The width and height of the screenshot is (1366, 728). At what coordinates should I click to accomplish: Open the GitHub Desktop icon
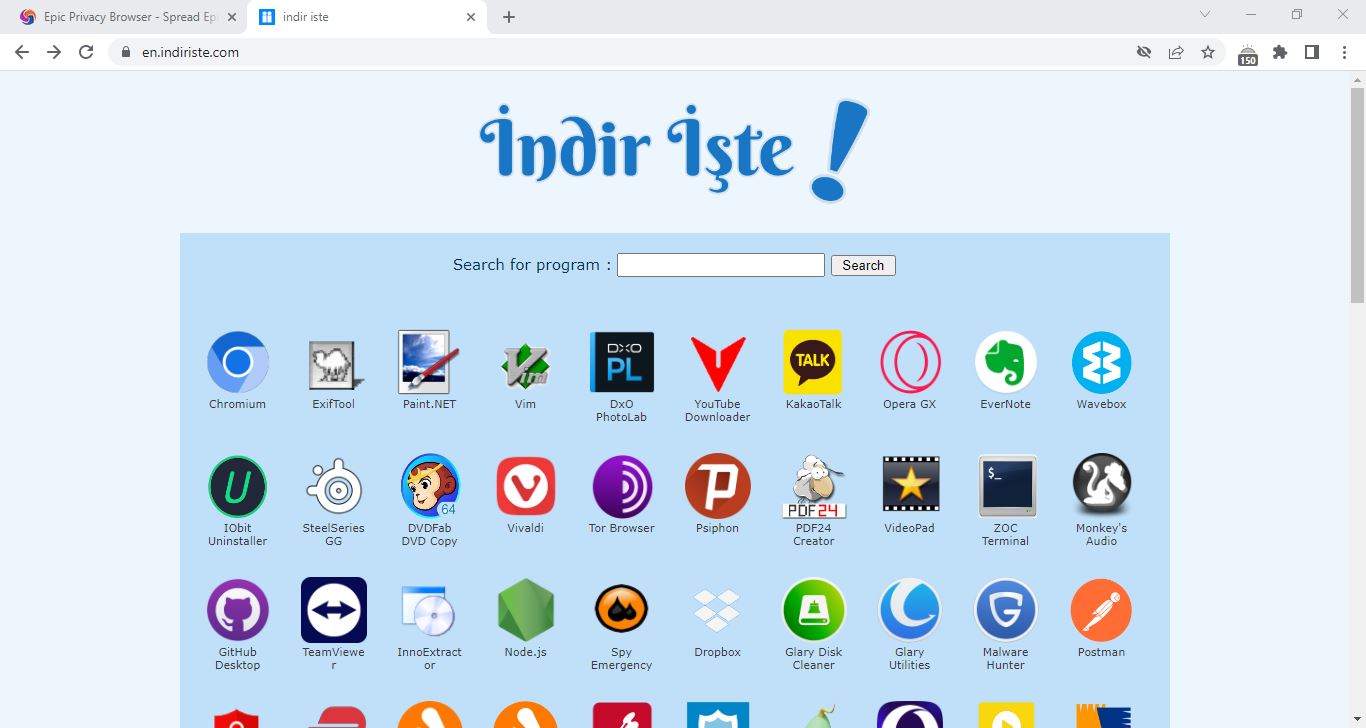(238, 610)
